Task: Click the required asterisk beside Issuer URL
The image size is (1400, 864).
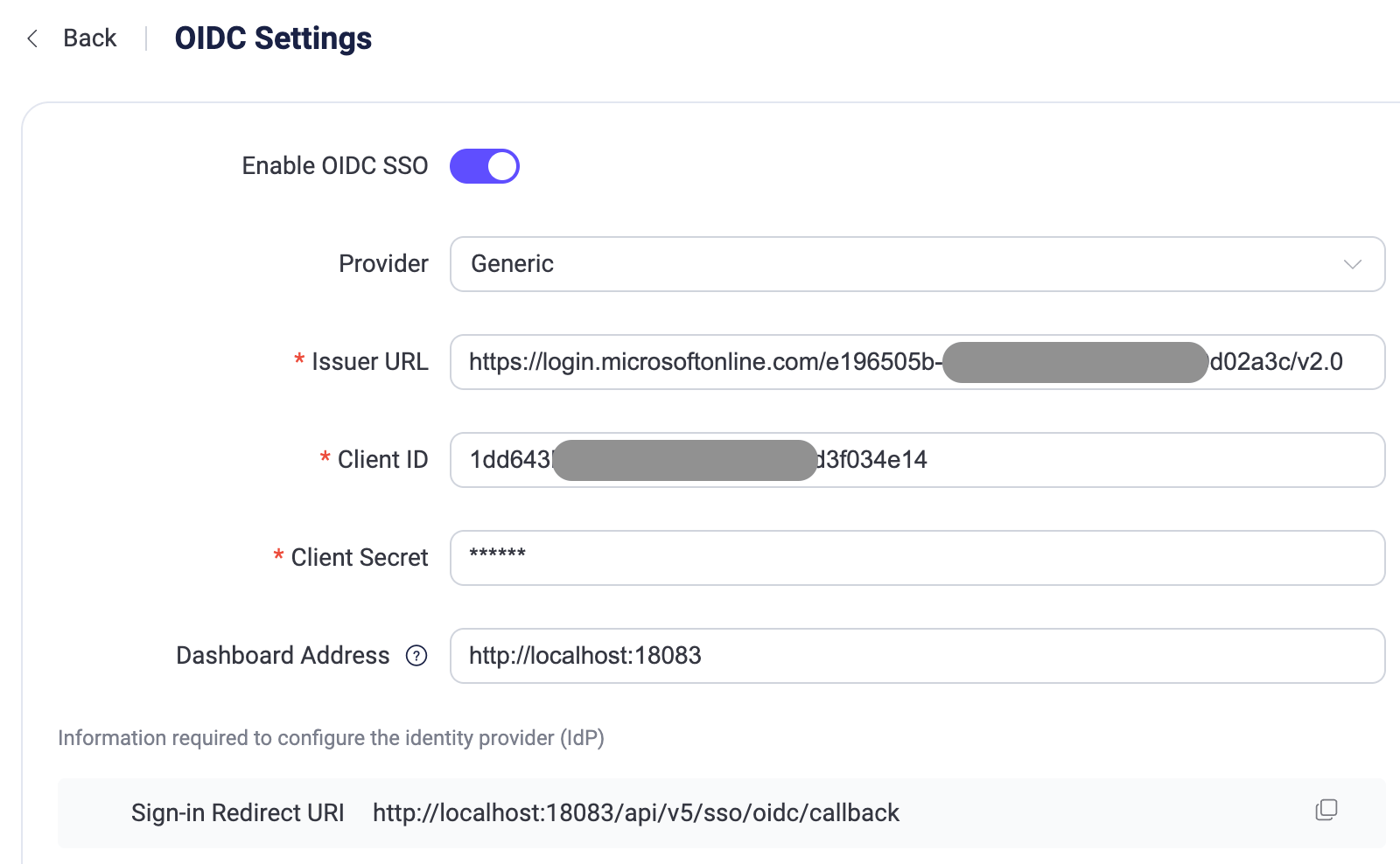Action: pos(297,361)
